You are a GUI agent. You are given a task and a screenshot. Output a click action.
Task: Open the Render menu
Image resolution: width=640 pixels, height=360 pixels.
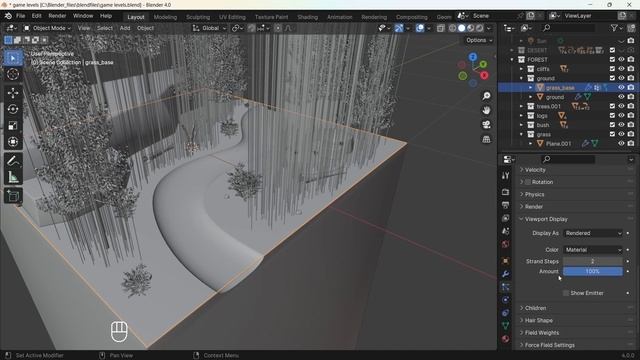57,16
